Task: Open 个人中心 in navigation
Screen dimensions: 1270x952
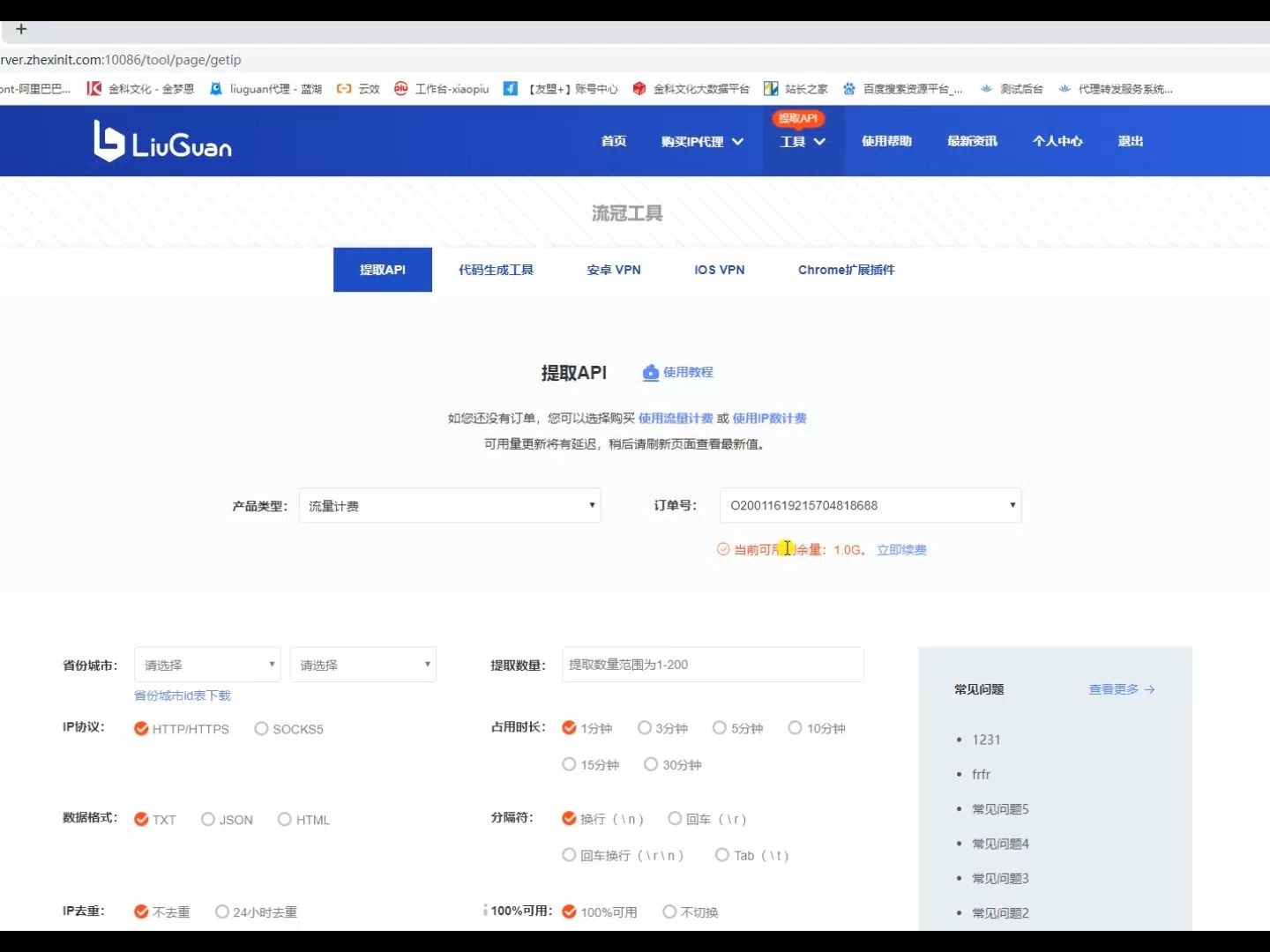Action: 1057,141
